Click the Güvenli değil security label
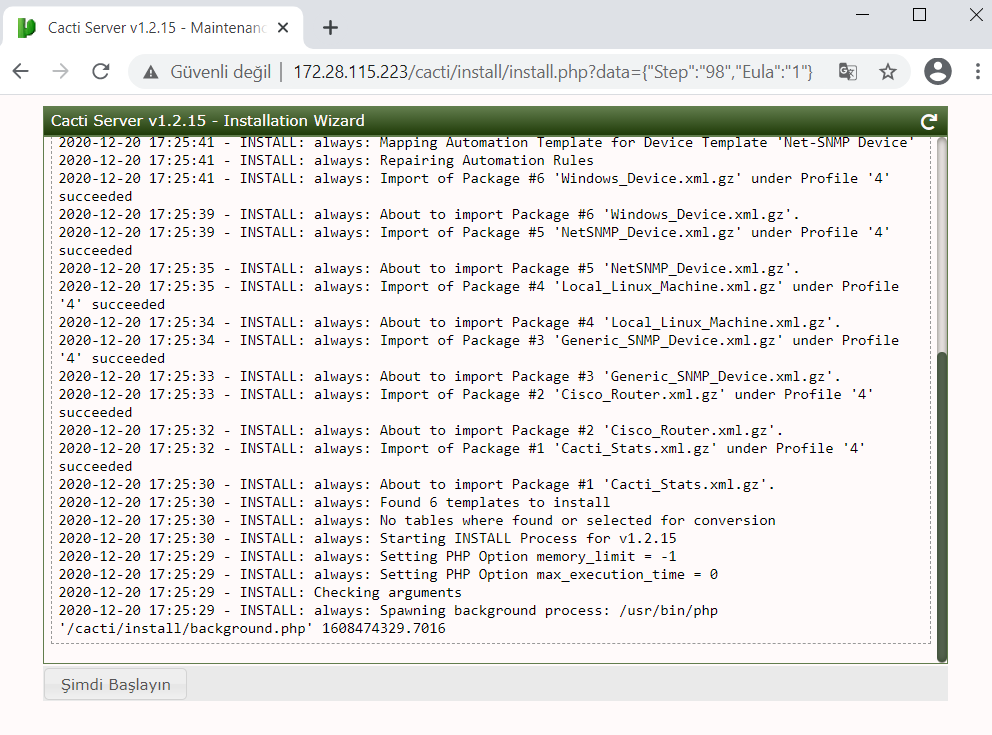 click(x=220, y=72)
